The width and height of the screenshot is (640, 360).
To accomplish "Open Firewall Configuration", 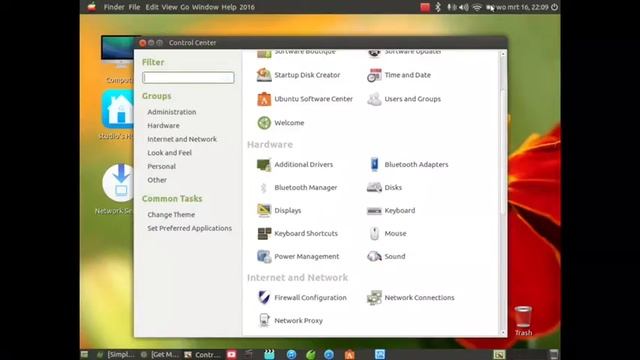I will click(302, 298).
